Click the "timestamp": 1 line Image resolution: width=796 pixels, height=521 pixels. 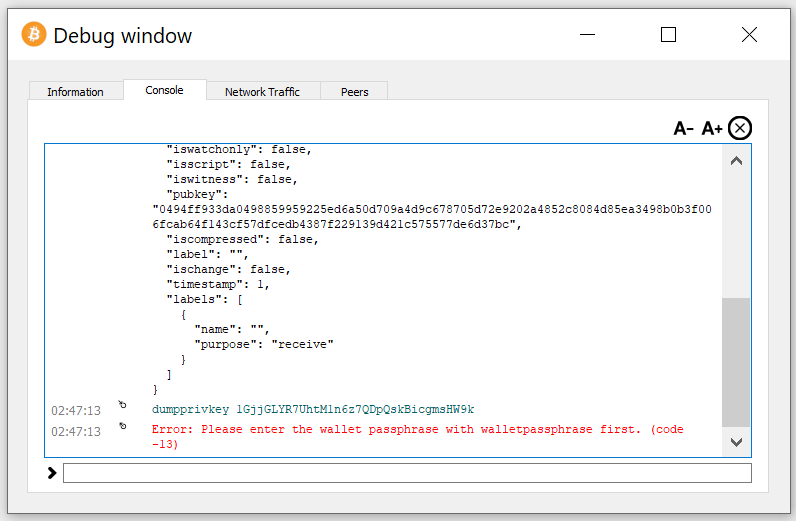click(218, 284)
